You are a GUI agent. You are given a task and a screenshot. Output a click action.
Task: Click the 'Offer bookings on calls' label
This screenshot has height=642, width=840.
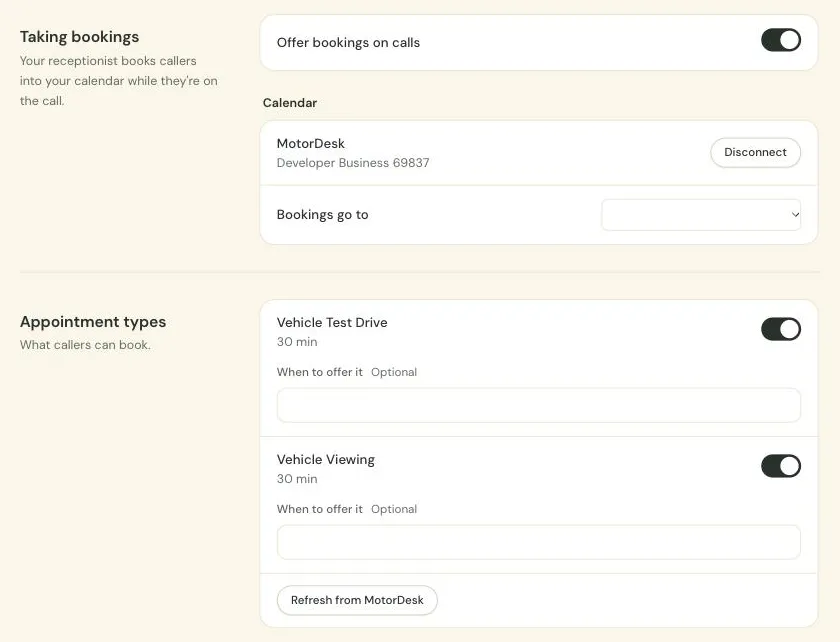pyautogui.click(x=348, y=43)
